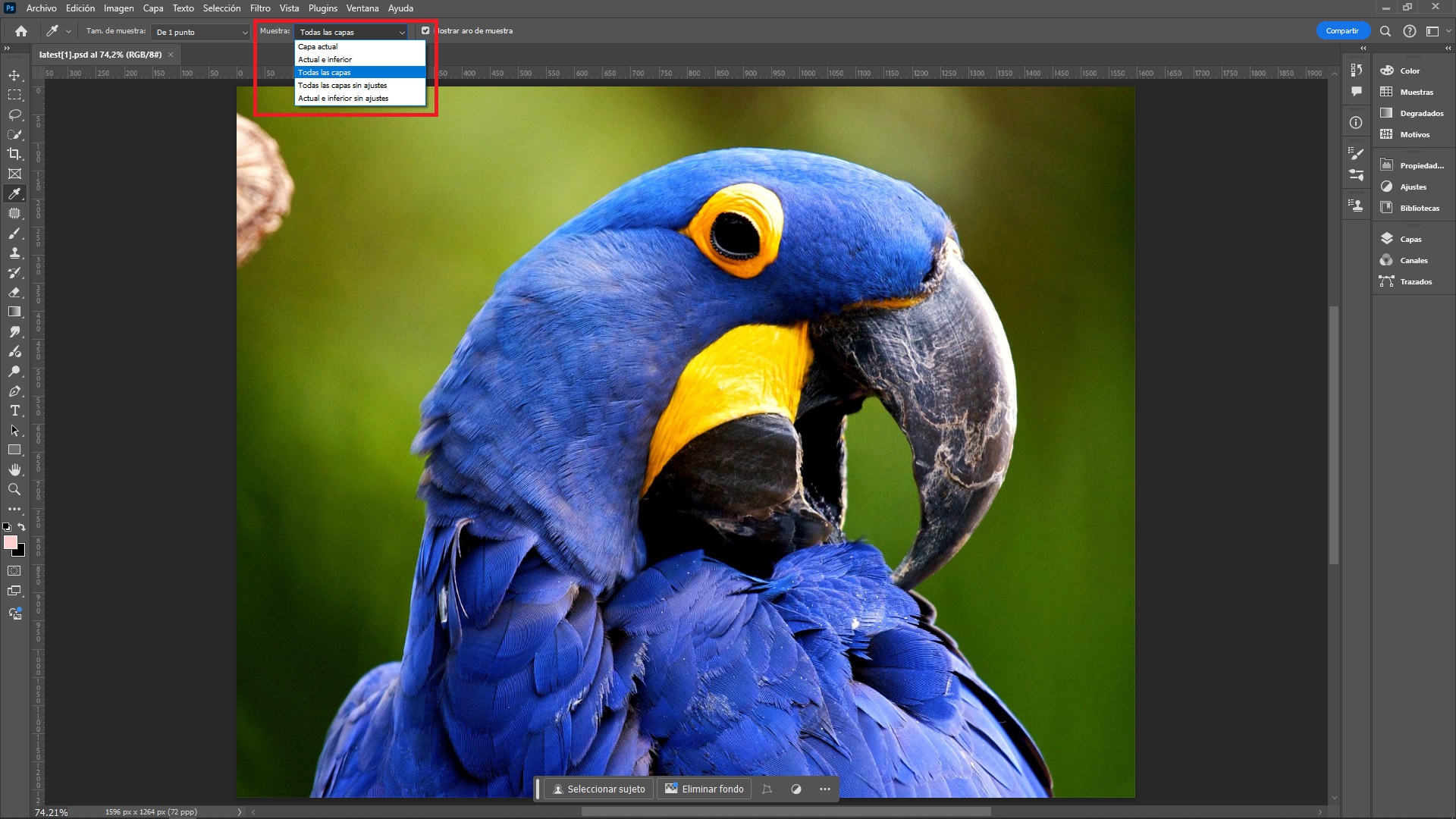Choose Todas las capas sin ajustes
Image resolution: width=1456 pixels, height=819 pixels.
(359, 86)
